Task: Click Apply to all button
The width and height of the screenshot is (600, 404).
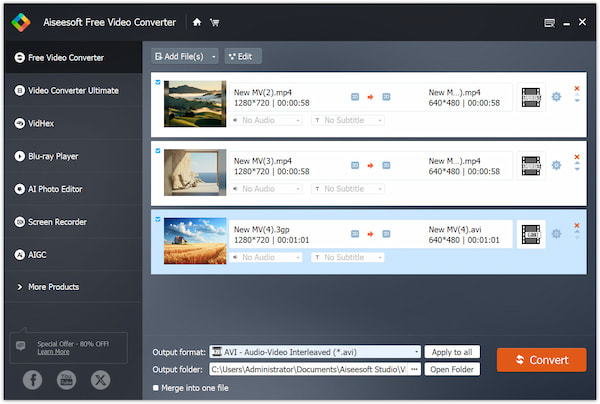Action: click(x=452, y=352)
